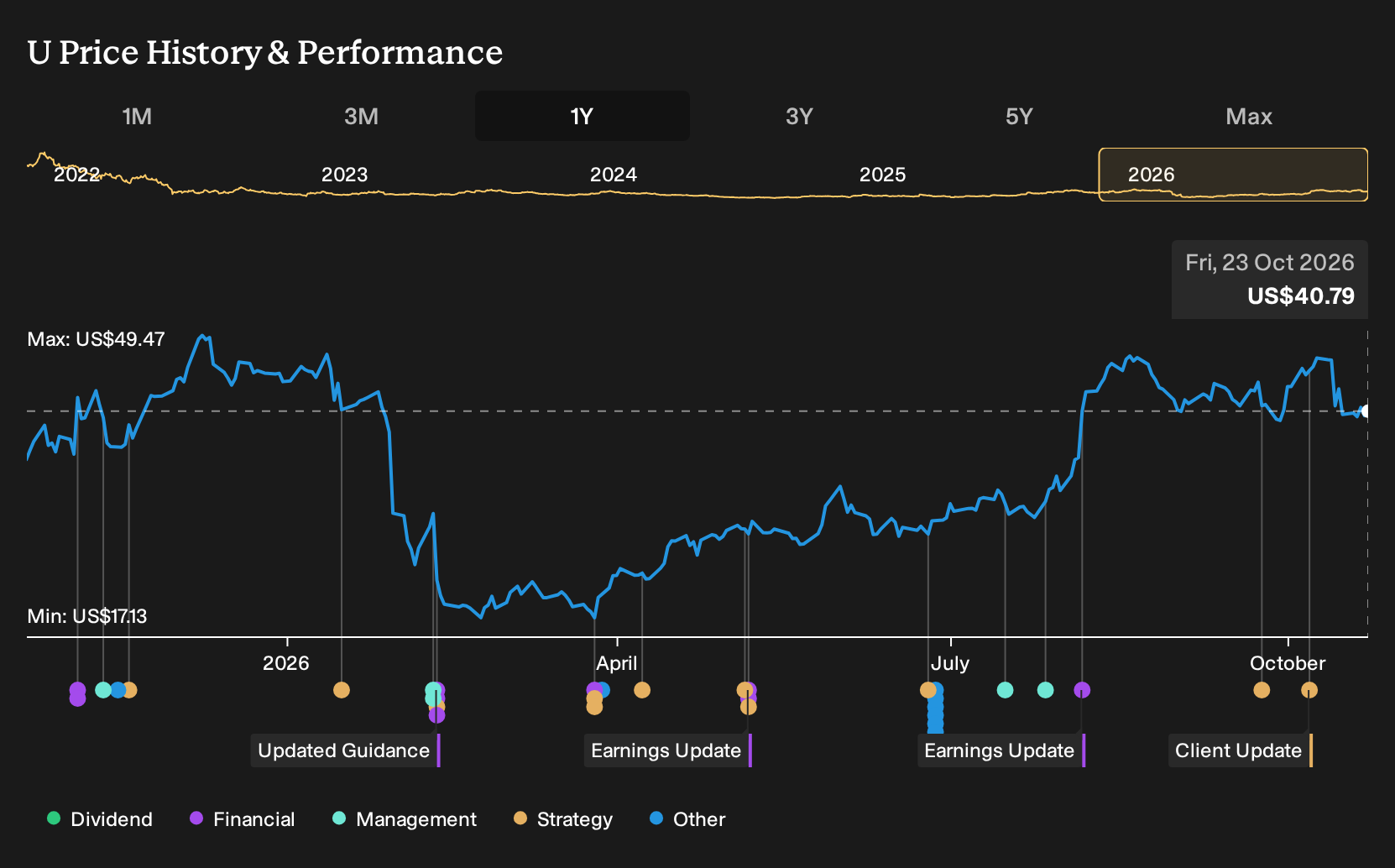
Task: Click the blue Other marker beneath April label
Action: click(604, 690)
